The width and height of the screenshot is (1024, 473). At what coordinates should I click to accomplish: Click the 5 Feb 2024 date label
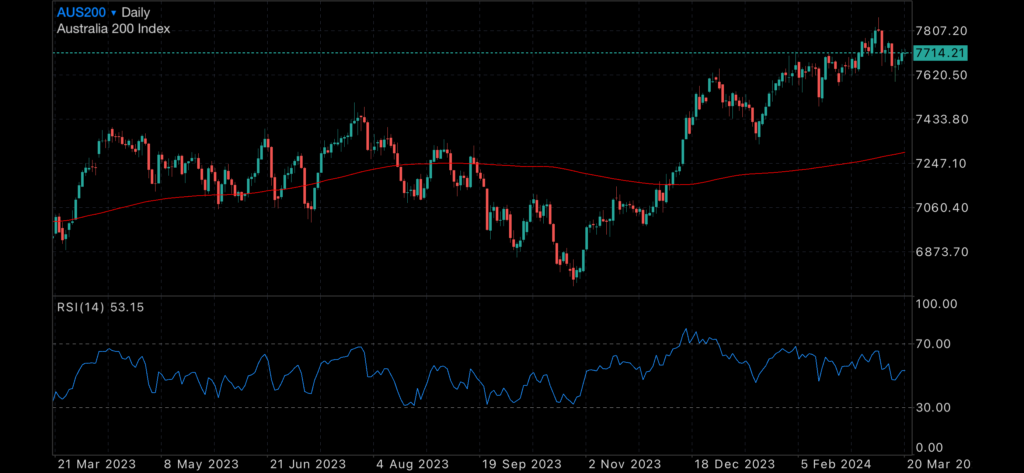835,464
